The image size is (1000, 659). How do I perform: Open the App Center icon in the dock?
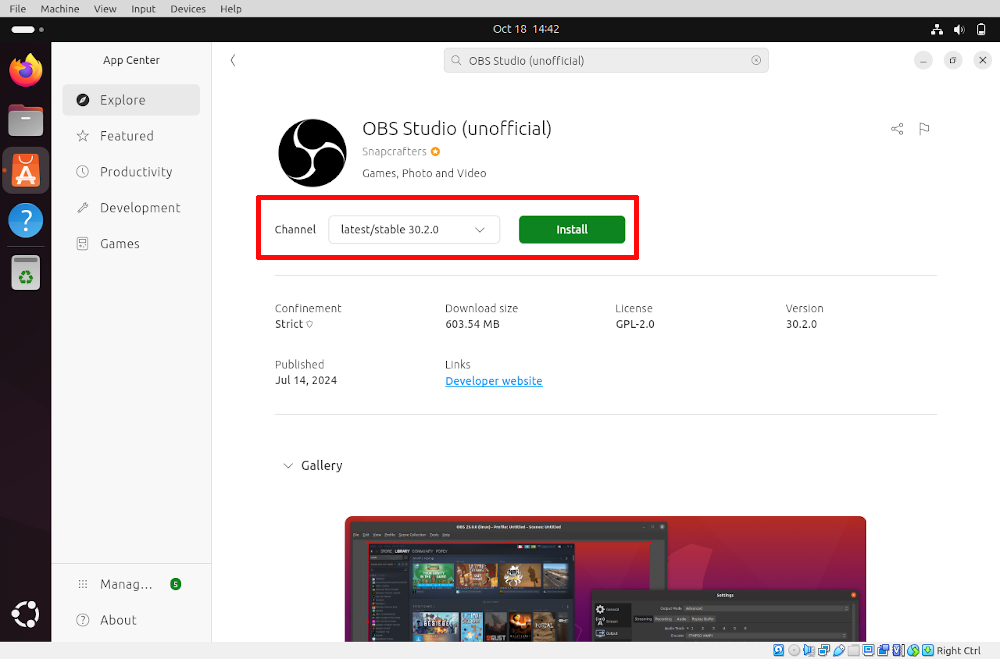(x=25, y=170)
